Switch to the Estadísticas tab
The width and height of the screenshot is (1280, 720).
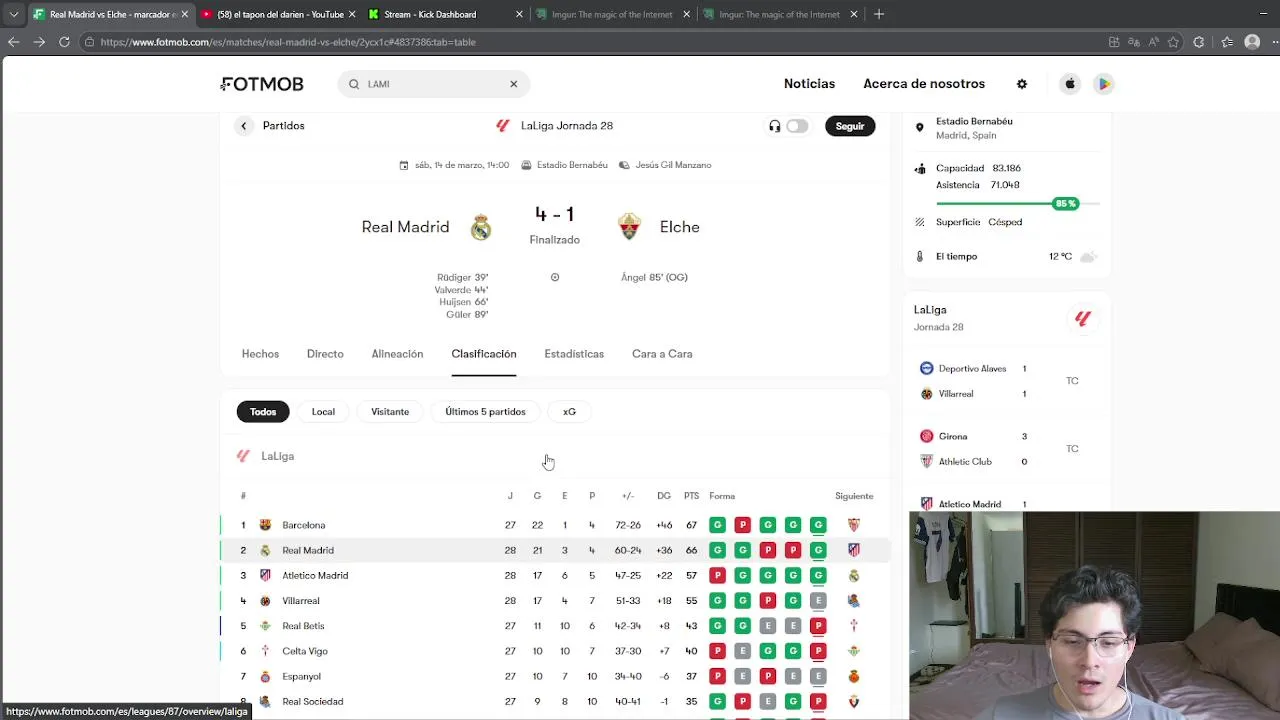click(x=574, y=354)
